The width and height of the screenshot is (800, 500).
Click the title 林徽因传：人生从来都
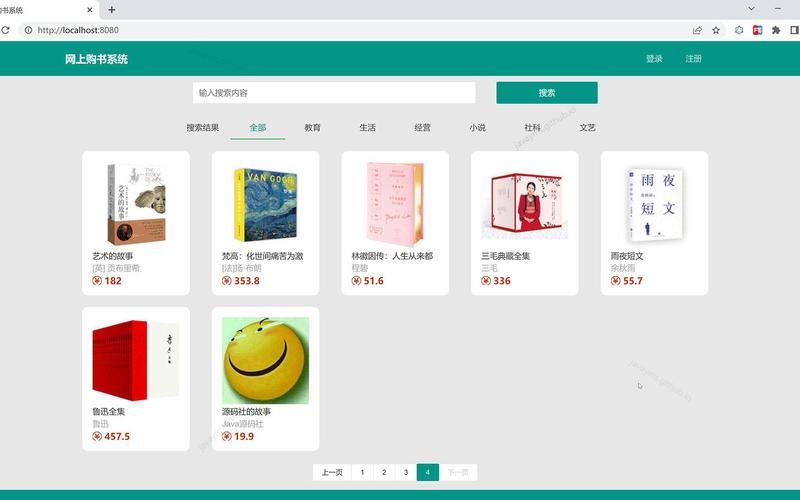click(392, 256)
